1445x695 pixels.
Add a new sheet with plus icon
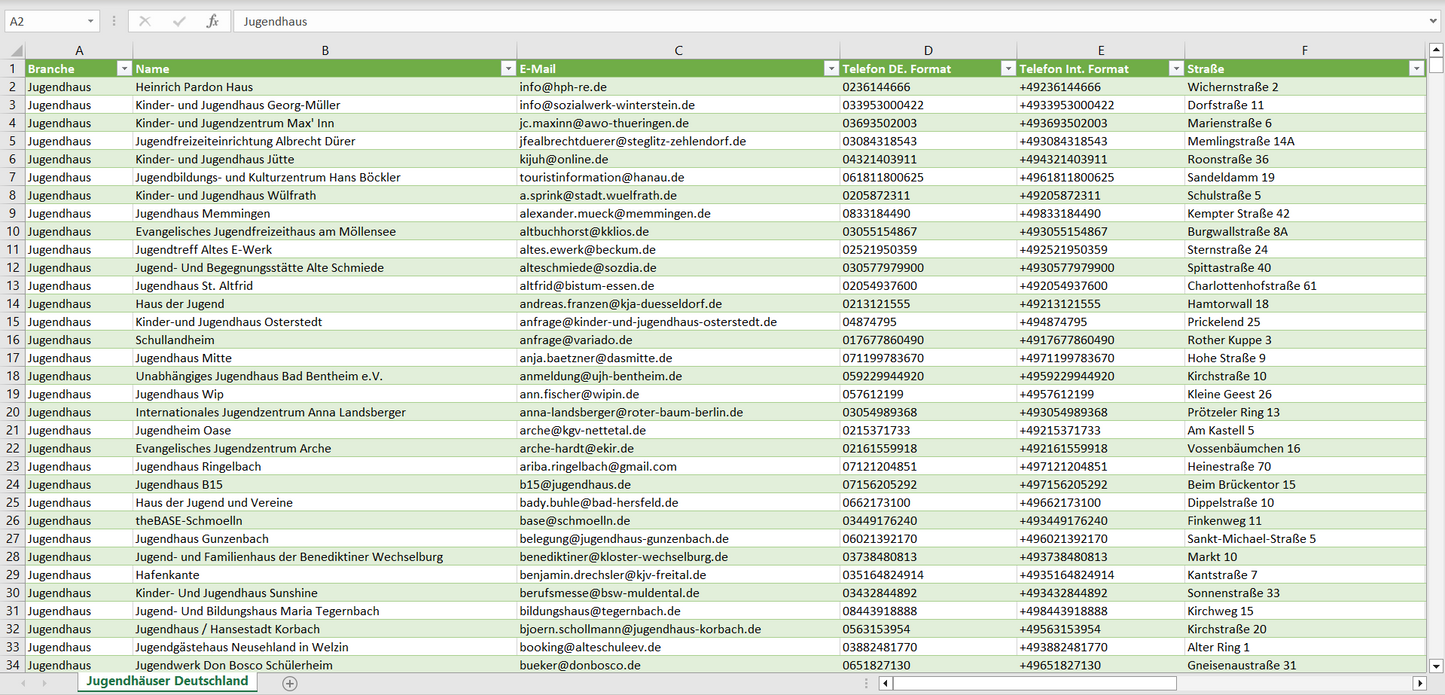290,683
